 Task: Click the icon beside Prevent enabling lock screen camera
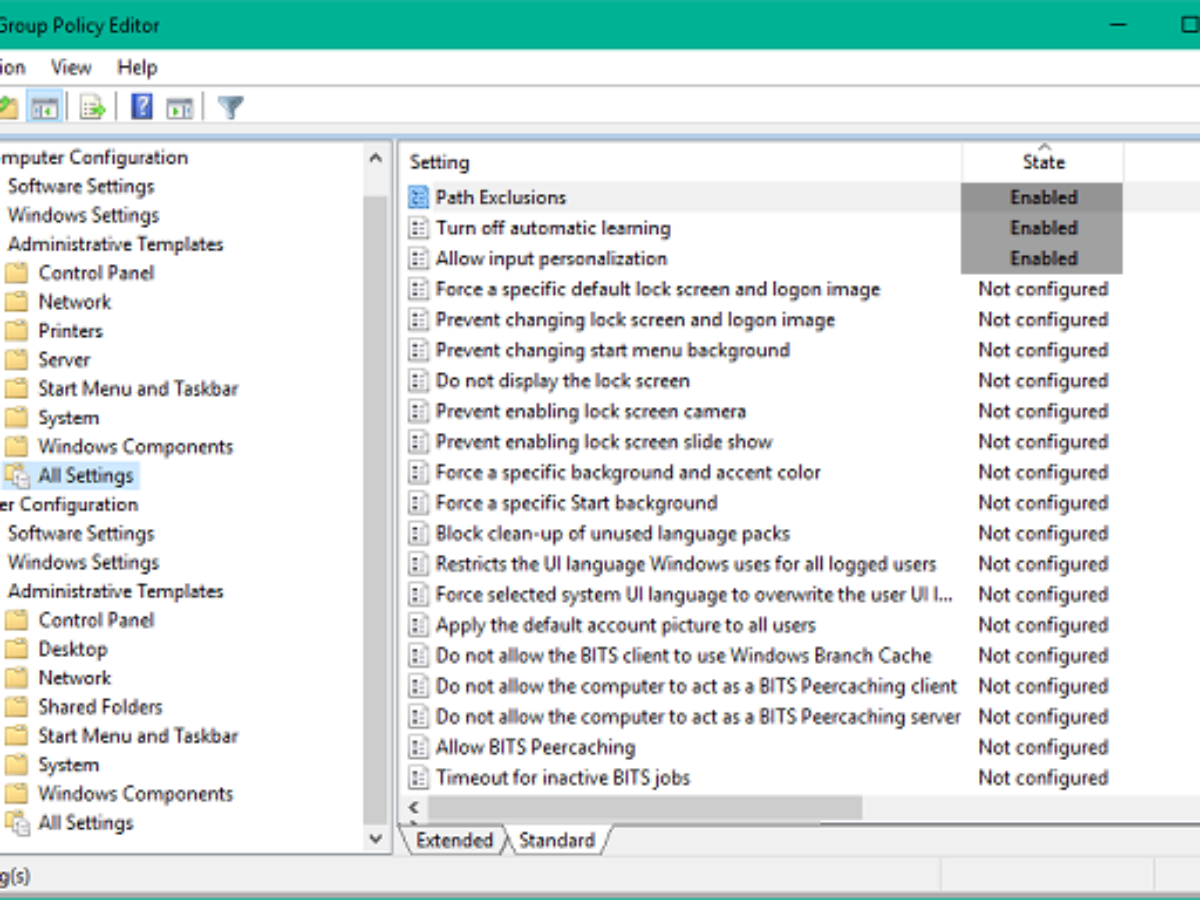(x=418, y=411)
